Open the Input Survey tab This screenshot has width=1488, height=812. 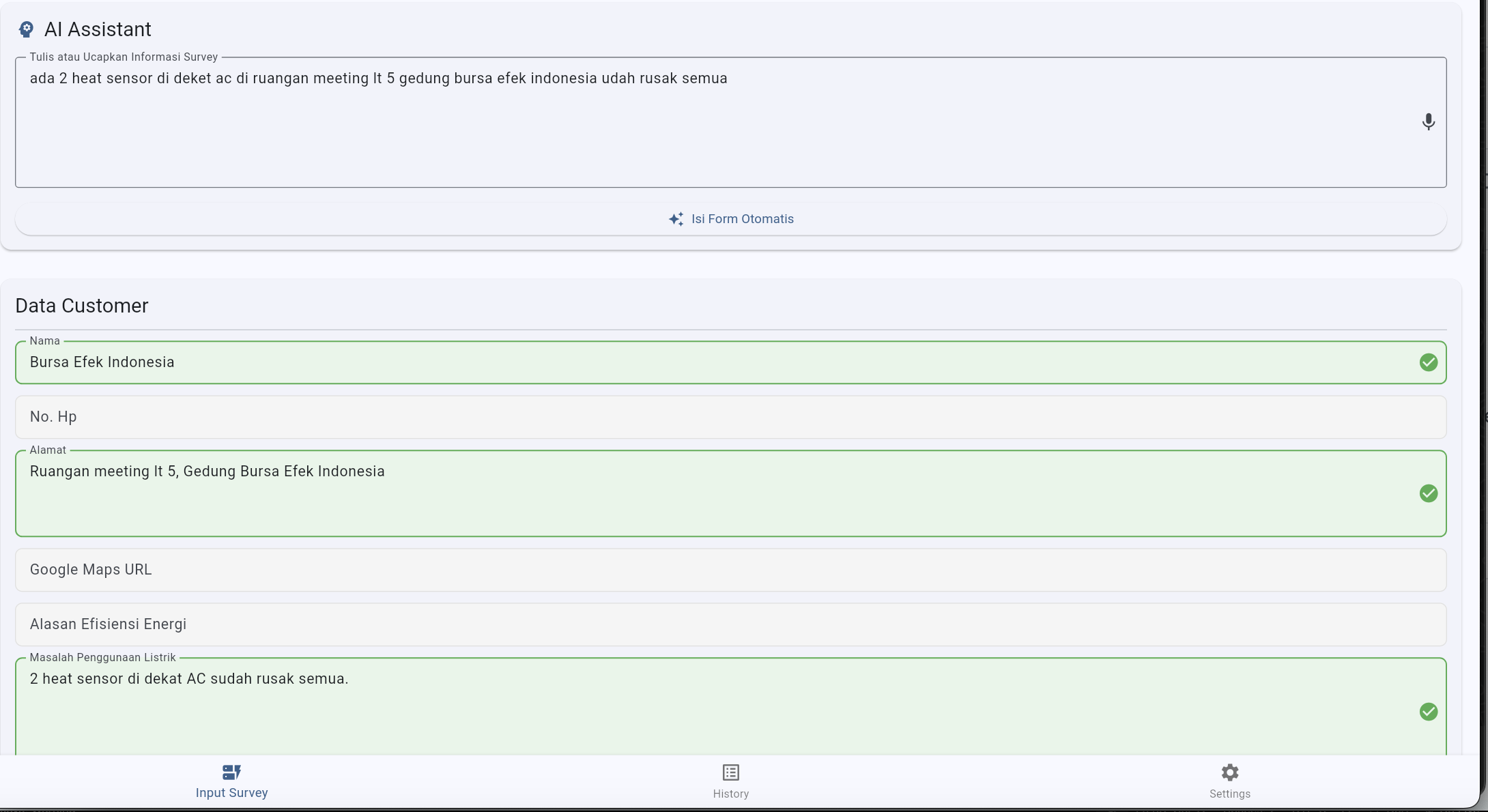pyautogui.click(x=231, y=782)
